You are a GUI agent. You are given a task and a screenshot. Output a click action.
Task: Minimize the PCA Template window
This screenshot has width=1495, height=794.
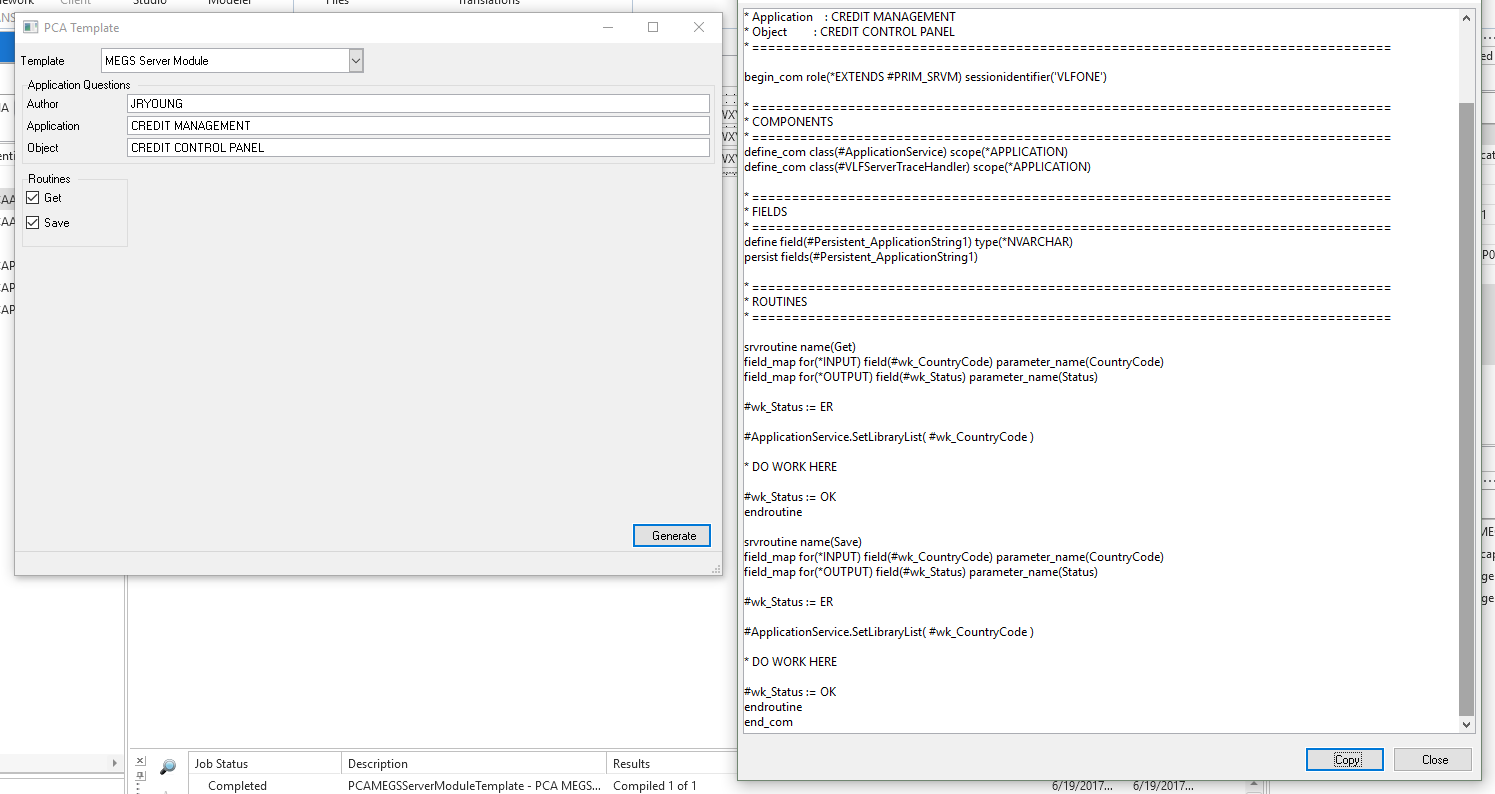[607, 27]
